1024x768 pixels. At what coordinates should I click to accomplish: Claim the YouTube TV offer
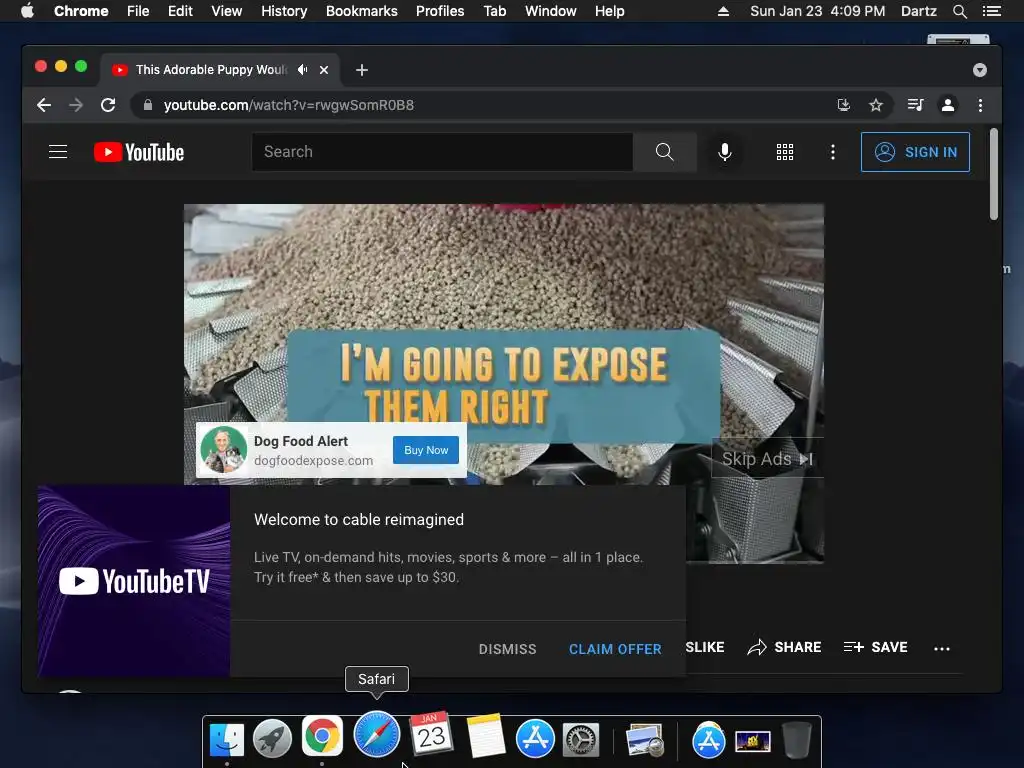point(615,649)
